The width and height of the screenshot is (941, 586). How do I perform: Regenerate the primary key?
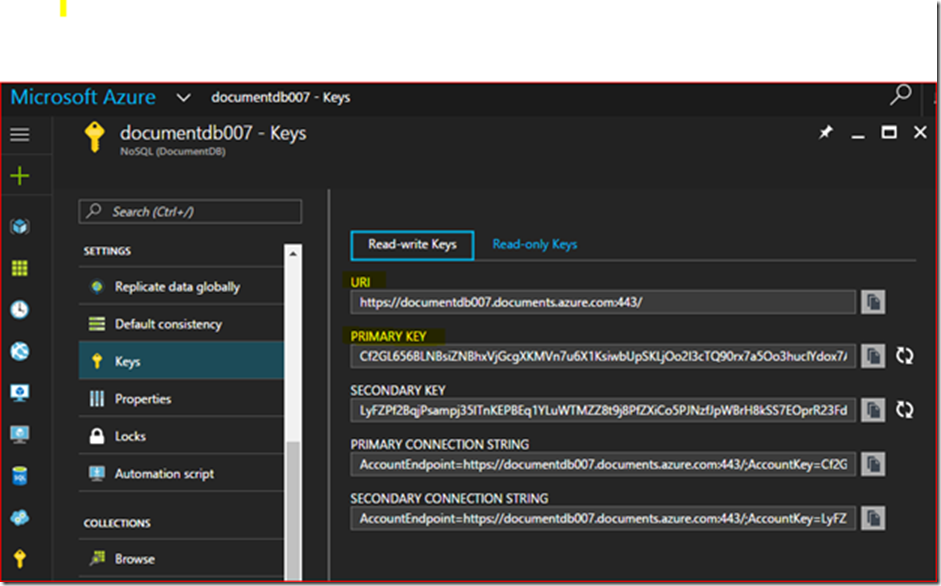[905, 356]
